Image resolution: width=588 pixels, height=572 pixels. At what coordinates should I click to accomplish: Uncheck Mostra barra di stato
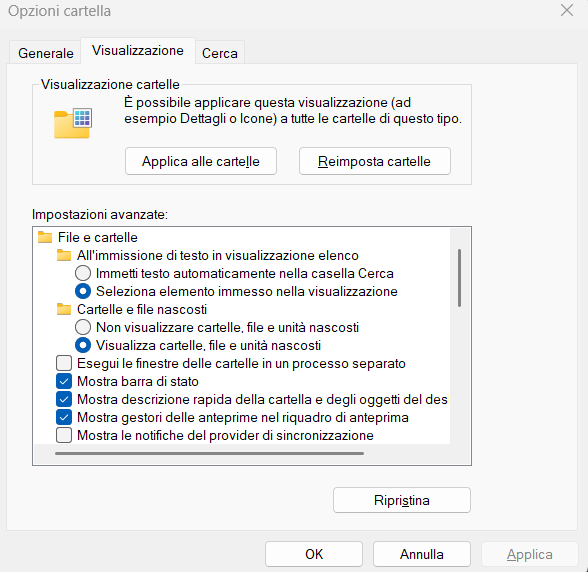(64, 381)
